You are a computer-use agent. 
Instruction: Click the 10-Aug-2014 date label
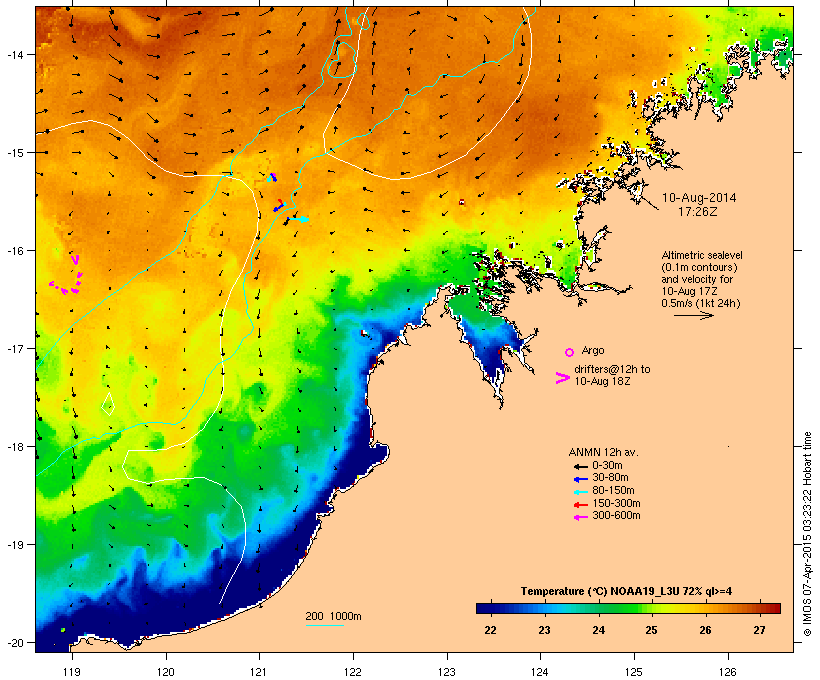pyautogui.click(x=699, y=198)
